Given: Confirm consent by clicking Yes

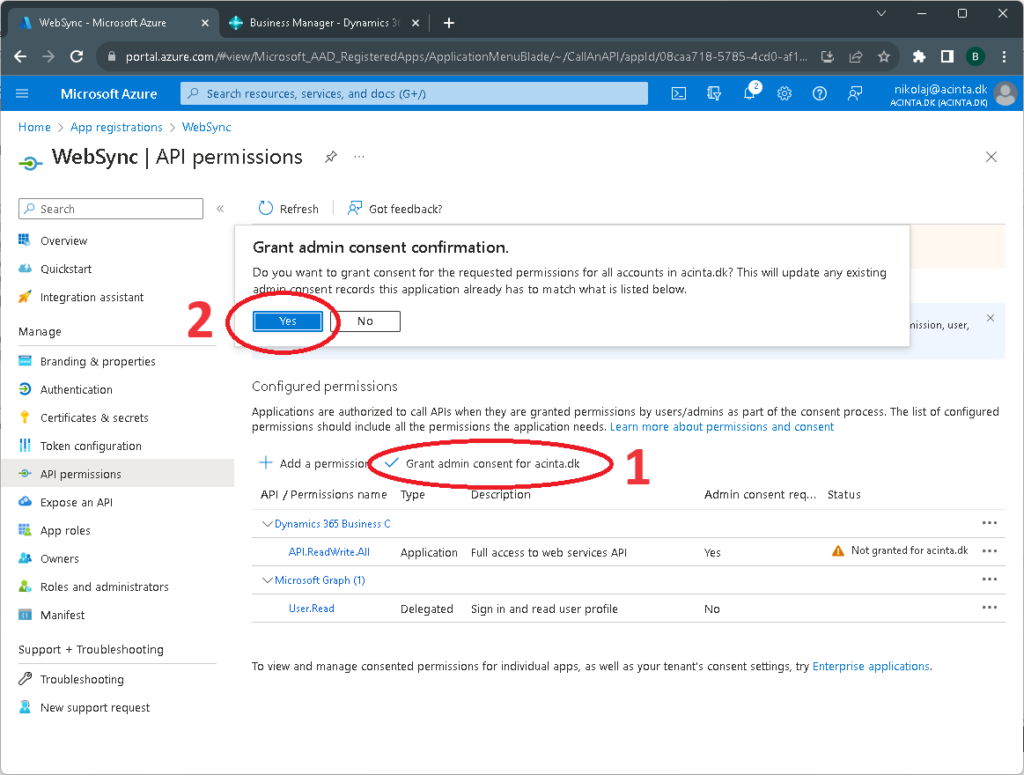Looking at the screenshot, I should [x=287, y=321].
